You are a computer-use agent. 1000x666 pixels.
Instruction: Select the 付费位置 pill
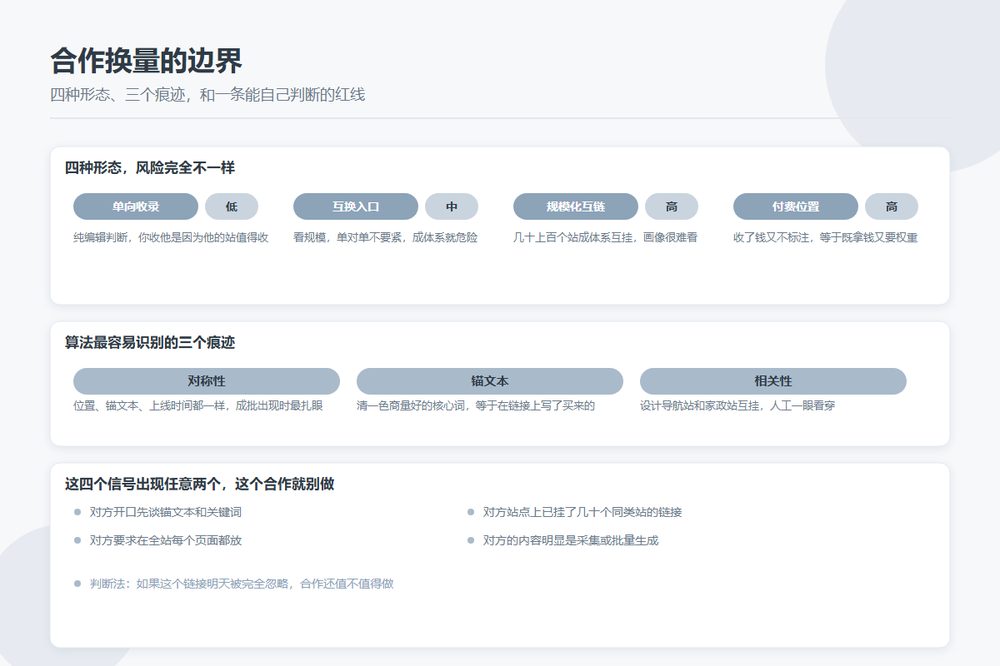coord(796,207)
